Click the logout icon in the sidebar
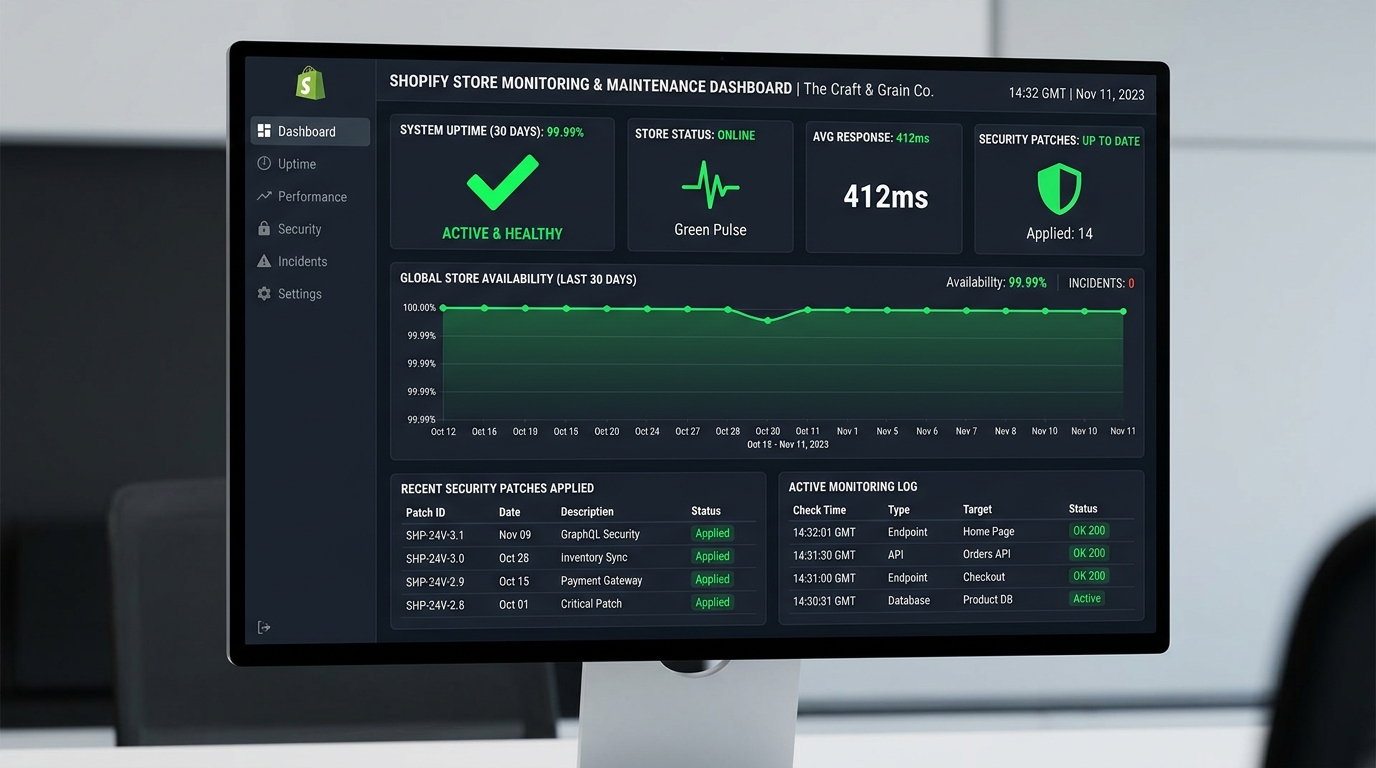Viewport: 1376px width, 768px height. 264,627
